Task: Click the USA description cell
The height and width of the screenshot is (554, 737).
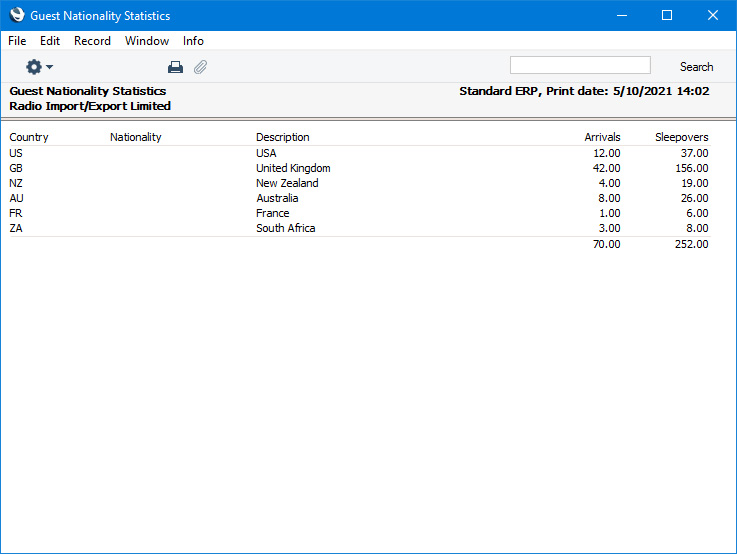Action: pyautogui.click(x=266, y=153)
